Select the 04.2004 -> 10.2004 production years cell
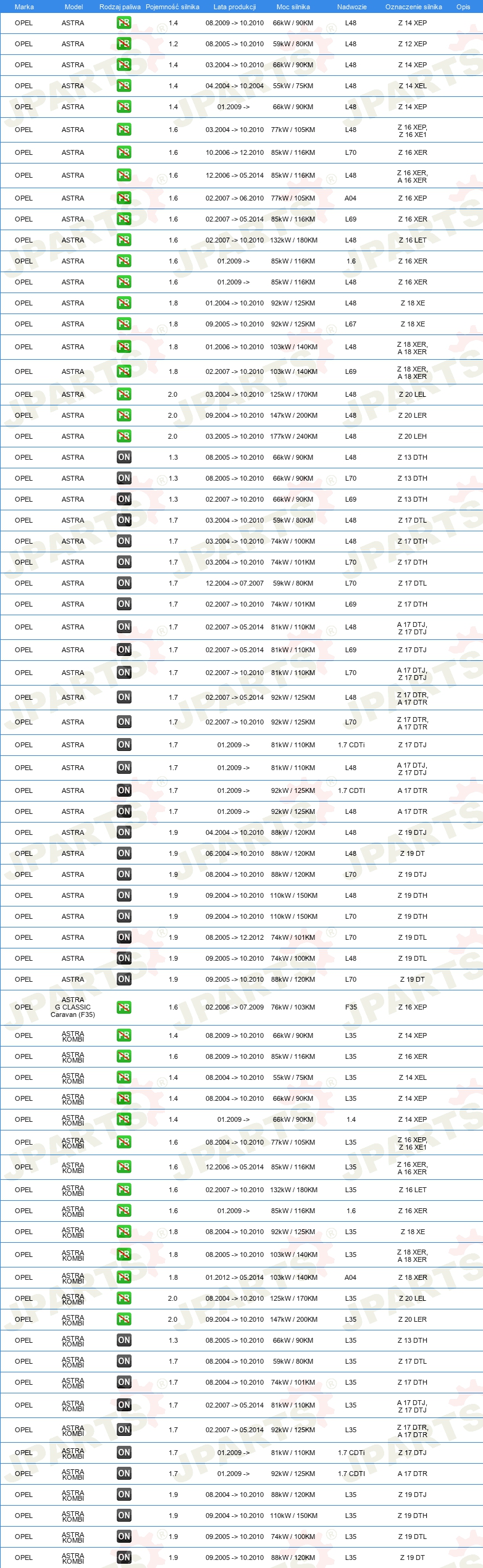The height and width of the screenshot is (1568, 483). pos(235,86)
